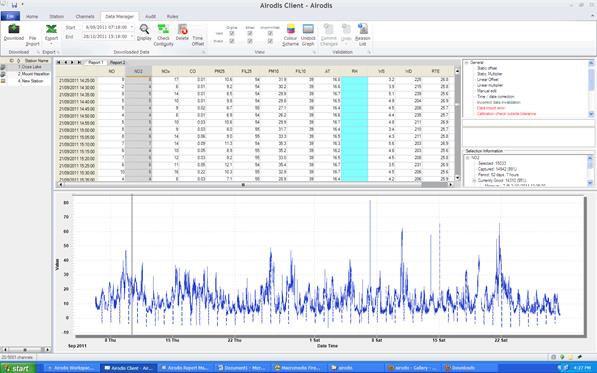597x373 pixels.
Task: Toggle the Invalid checkbox in first View column
Action: pos(231,41)
